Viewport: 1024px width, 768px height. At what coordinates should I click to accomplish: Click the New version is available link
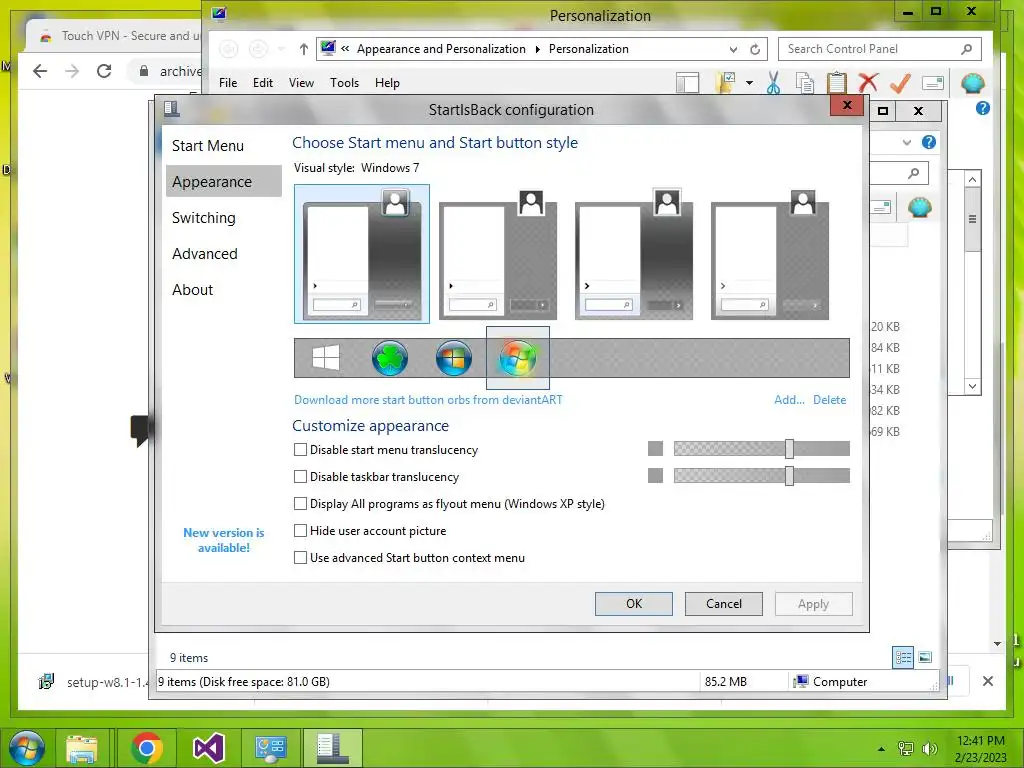pyautogui.click(x=223, y=540)
